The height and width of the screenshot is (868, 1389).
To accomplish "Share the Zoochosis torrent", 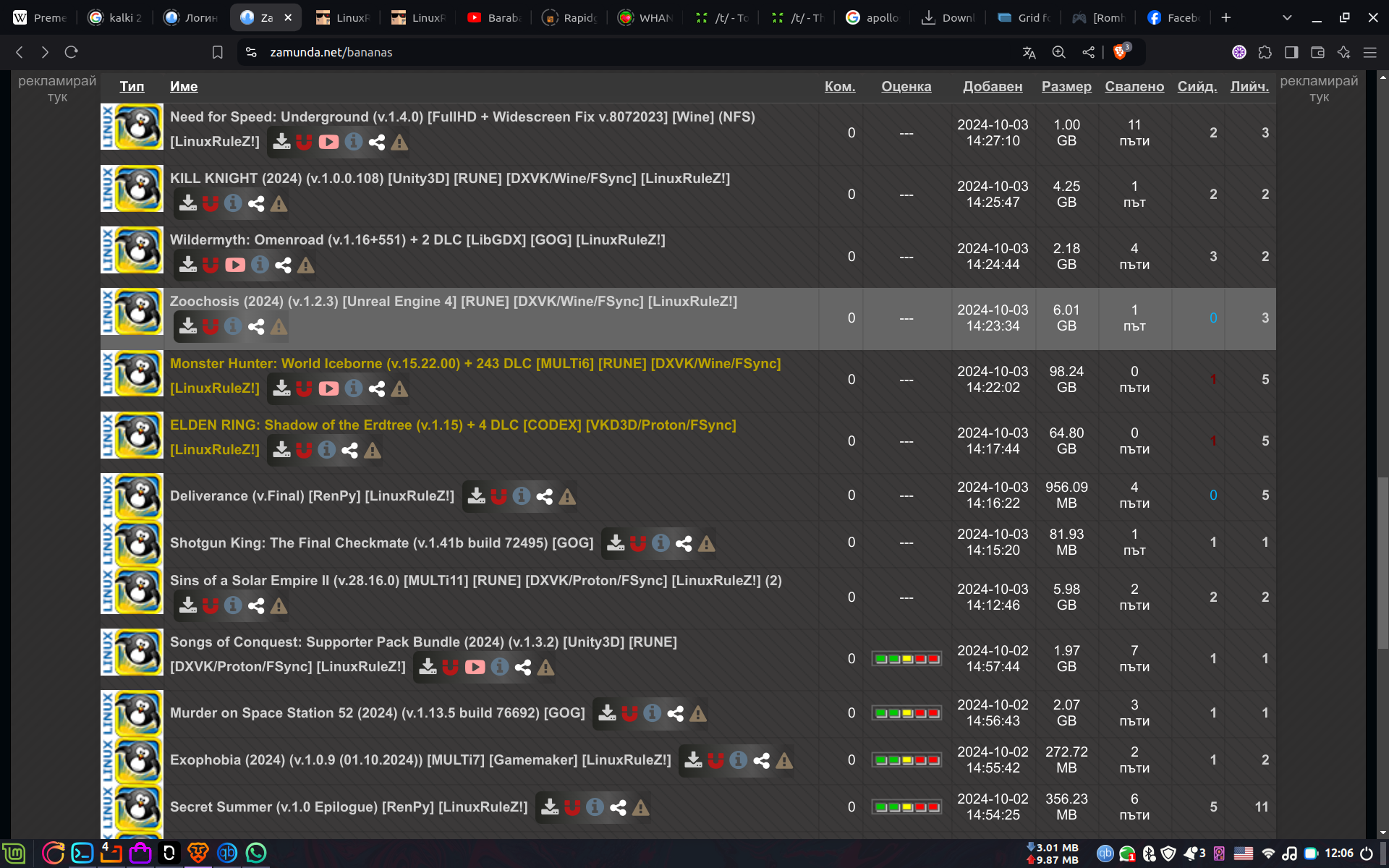I will (x=256, y=326).
